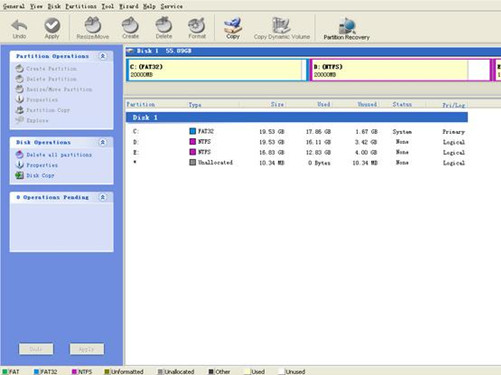Open the General menu
This screenshot has width=501, height=375.
pyautogui.click(x=14, y=6)
